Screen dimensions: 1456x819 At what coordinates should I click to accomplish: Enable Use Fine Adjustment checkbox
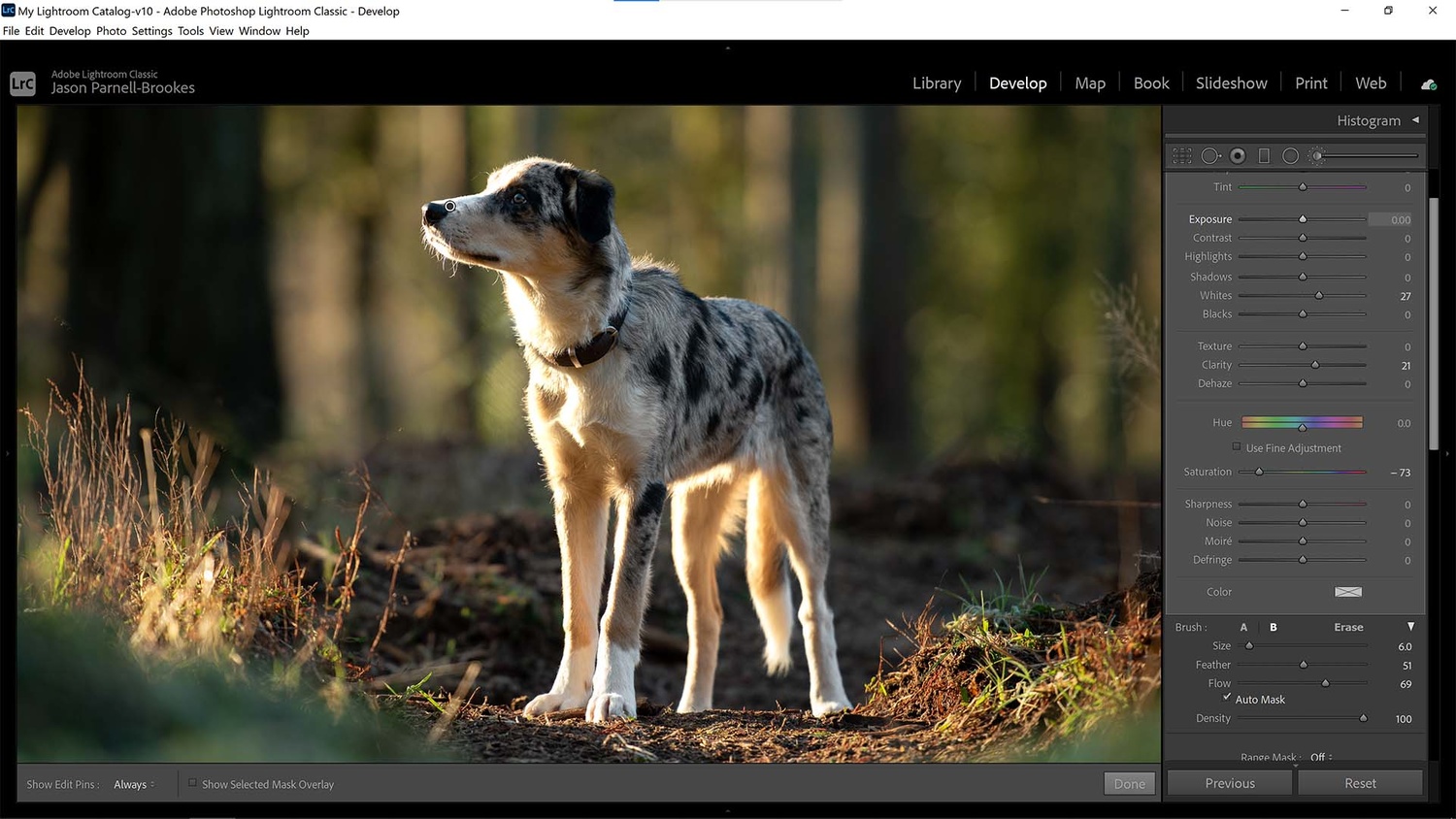coord(1237,447)
